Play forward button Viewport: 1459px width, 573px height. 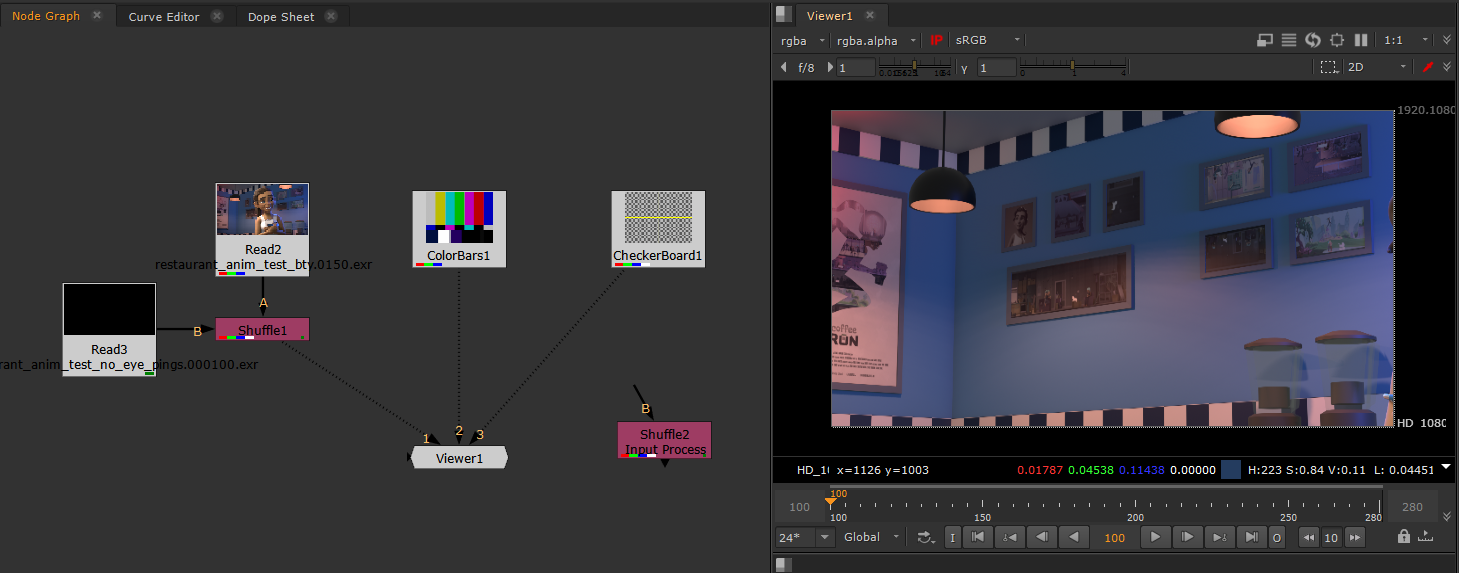click(x=1156, y=538)
